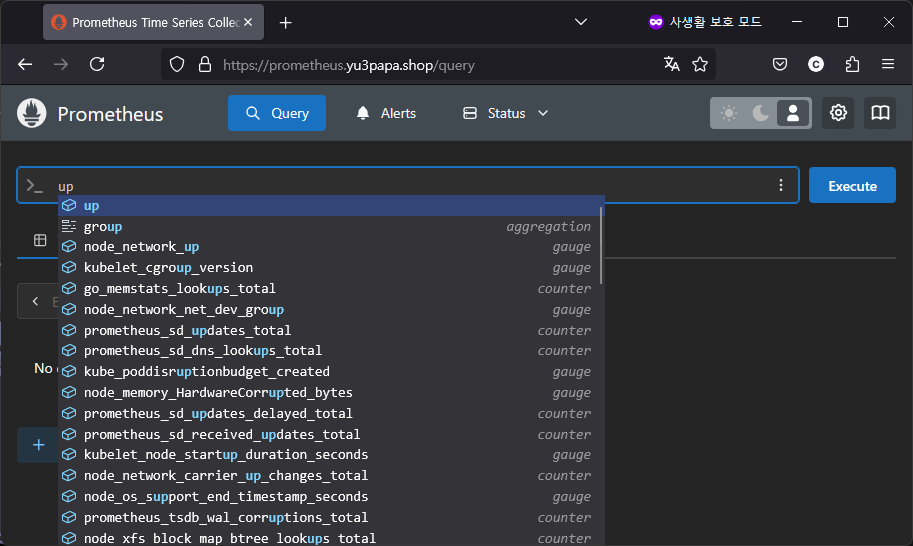Pick prometheus_sd_dns_lookups_total suggestion
This screenshot has height=546, width=913.
coord(331,351)
